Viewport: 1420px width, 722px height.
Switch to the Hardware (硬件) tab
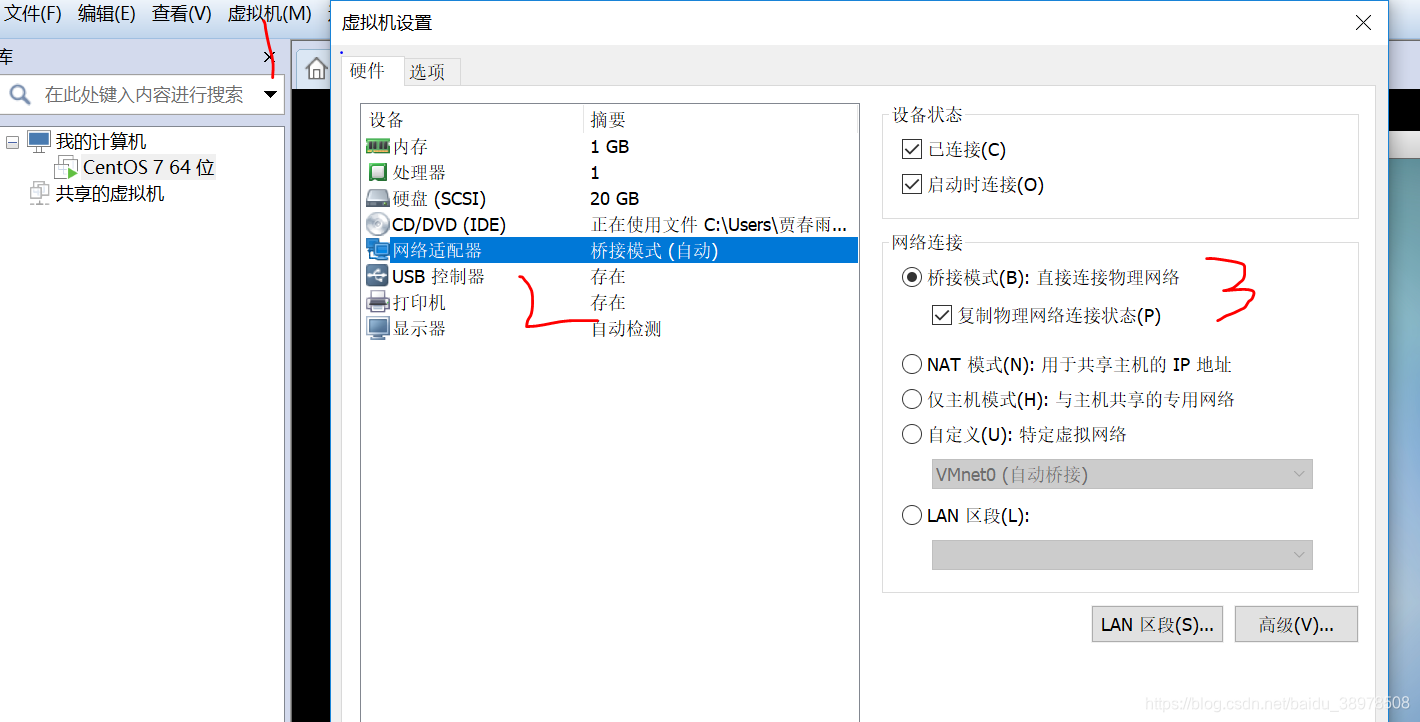click(x=367, y=71)
